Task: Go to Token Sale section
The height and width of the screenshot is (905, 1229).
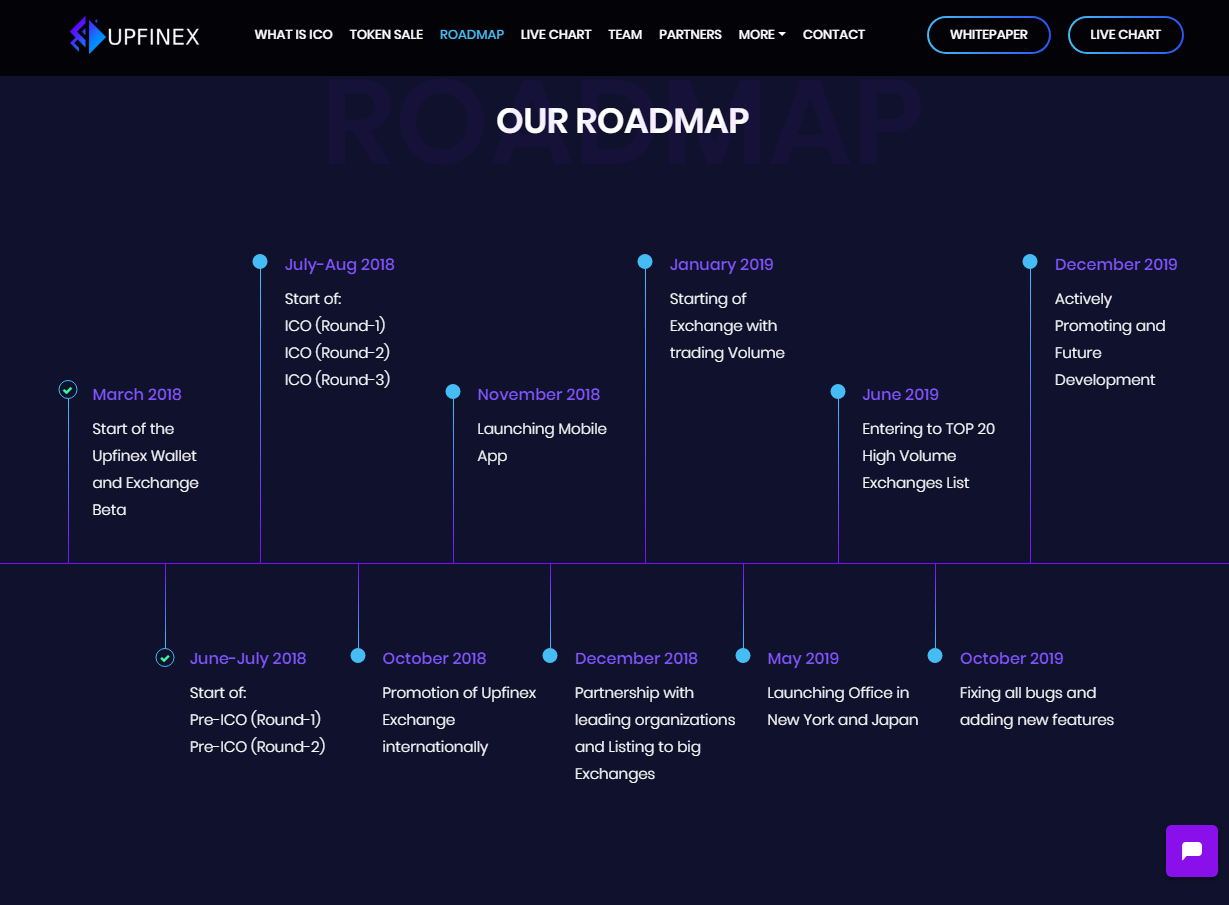Action: click(386, 34)
